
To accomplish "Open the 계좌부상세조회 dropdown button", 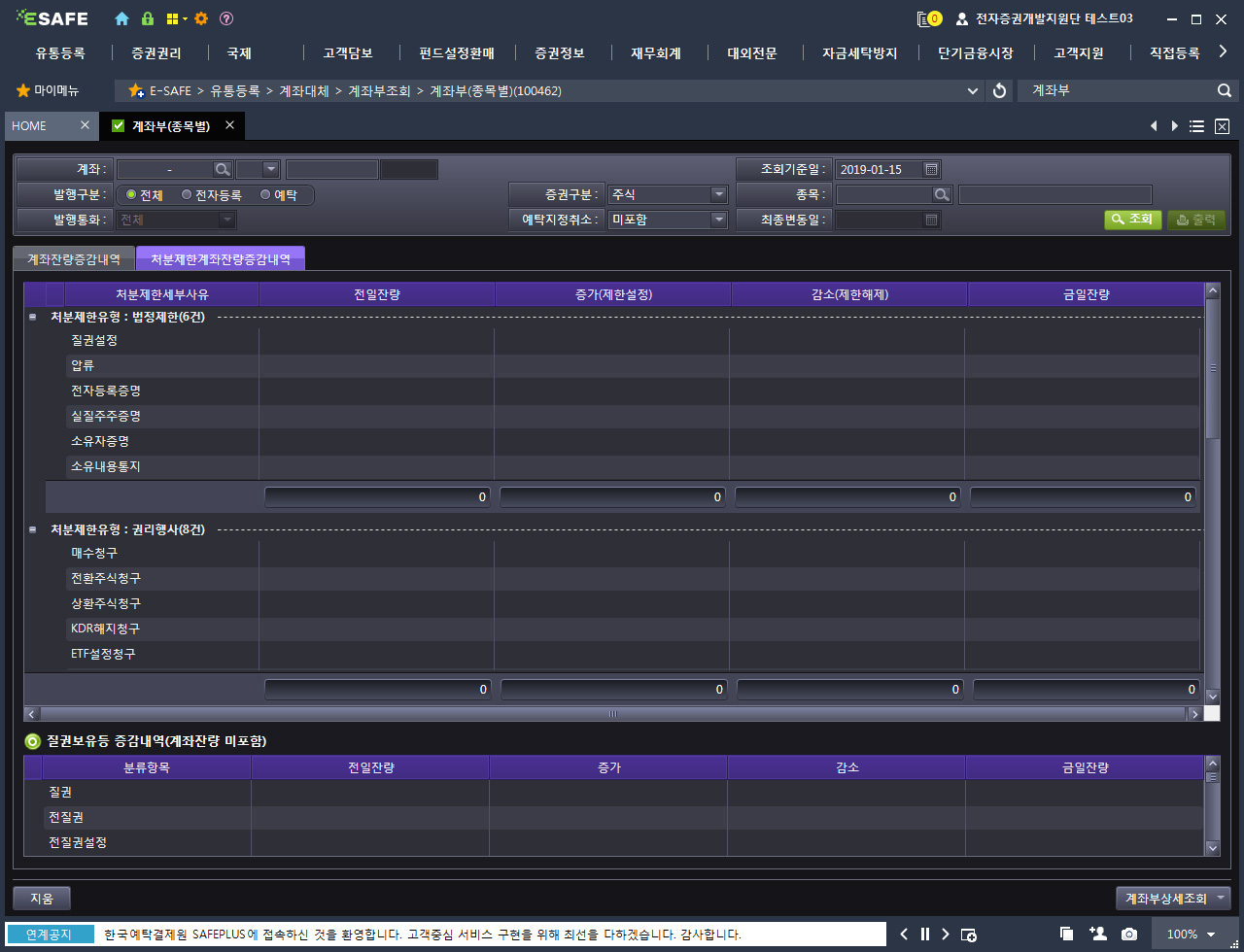I will click(x=1173, y=899).
